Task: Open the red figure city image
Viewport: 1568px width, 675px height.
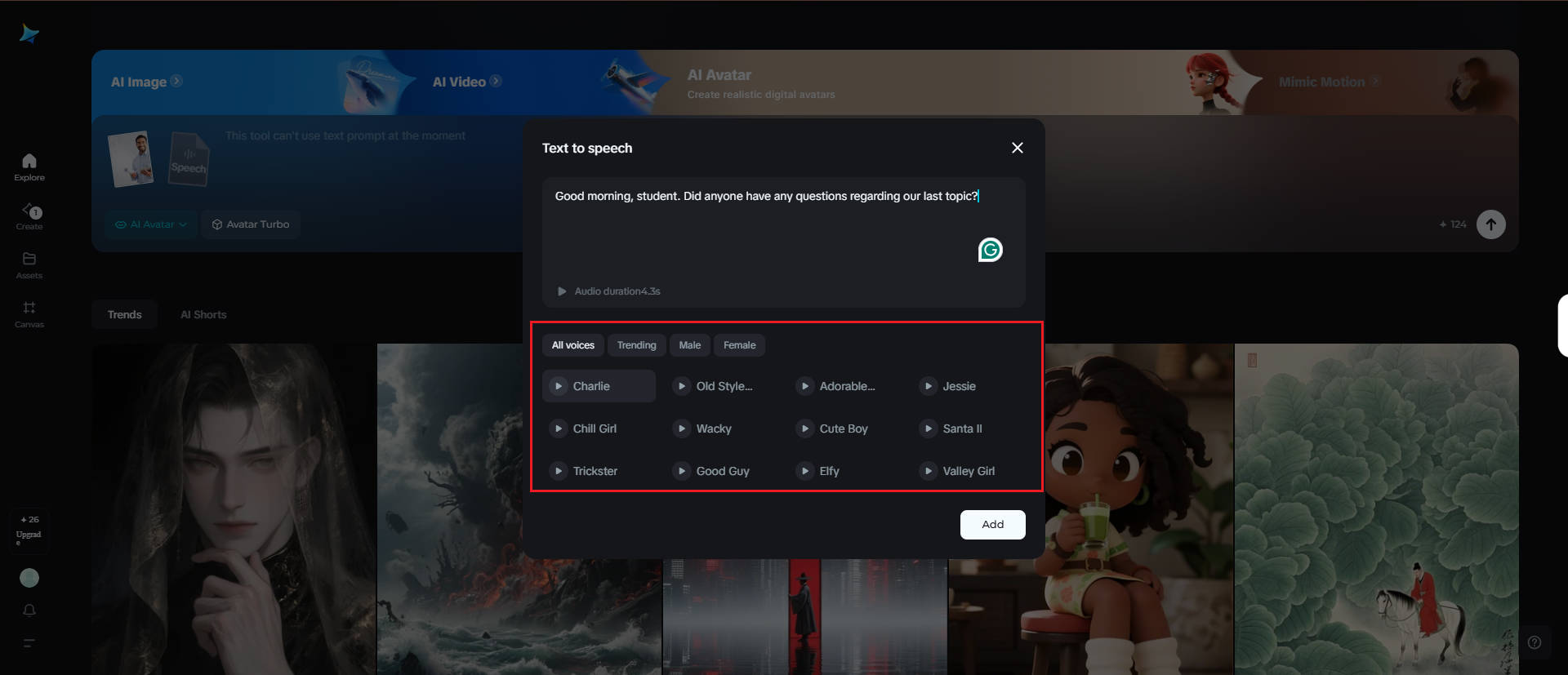Action: click(805, 617)
